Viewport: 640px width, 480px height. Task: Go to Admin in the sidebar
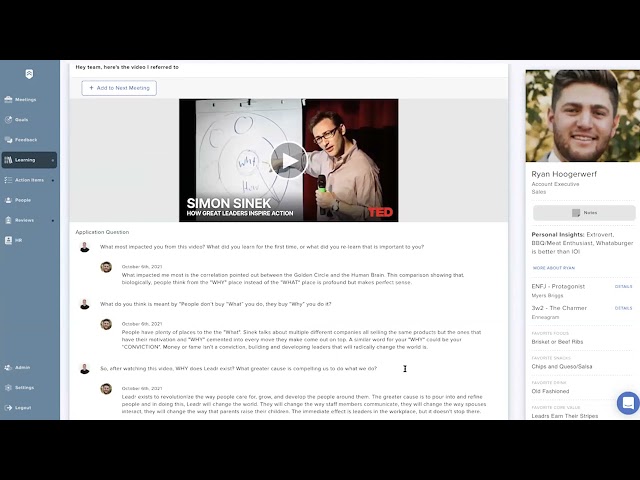pos(22,367)
